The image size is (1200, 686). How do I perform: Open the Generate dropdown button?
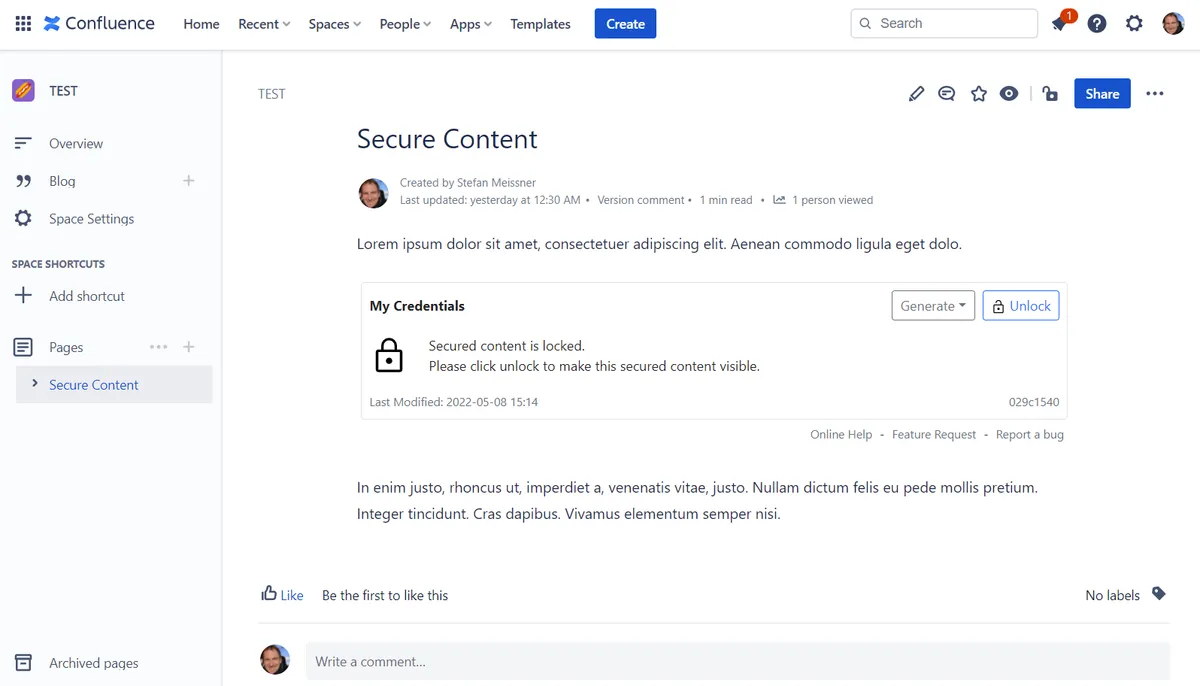(x=933, y=306)
